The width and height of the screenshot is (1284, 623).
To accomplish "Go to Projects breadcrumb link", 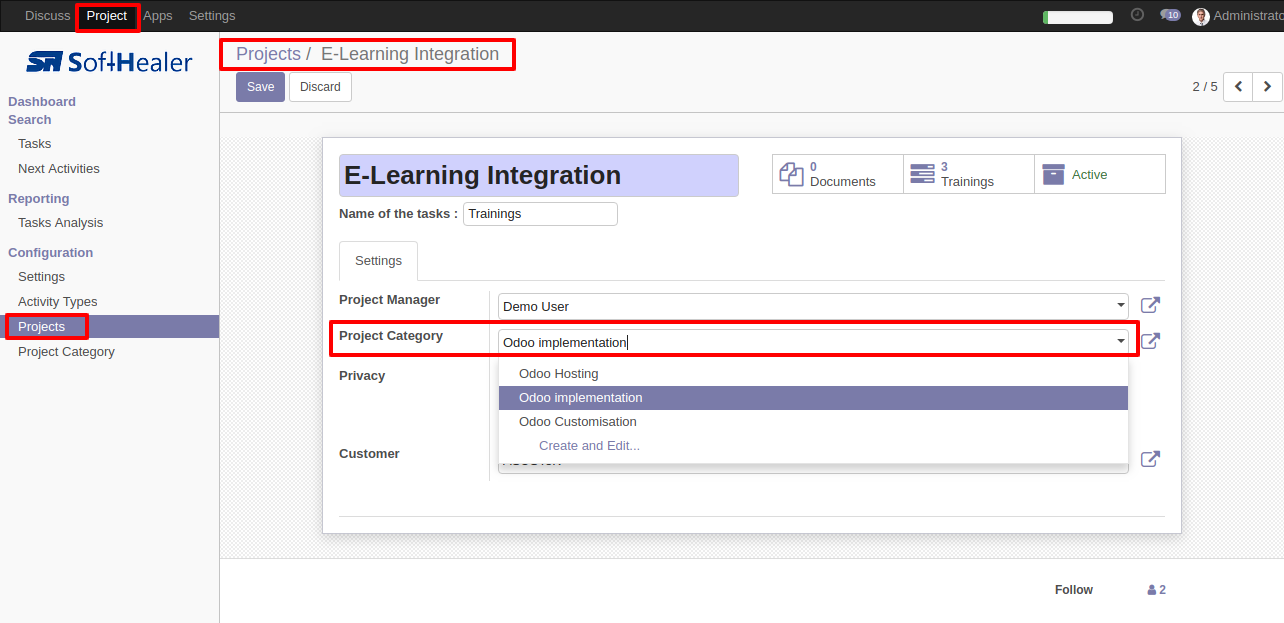I will click(x=268, y=54).
